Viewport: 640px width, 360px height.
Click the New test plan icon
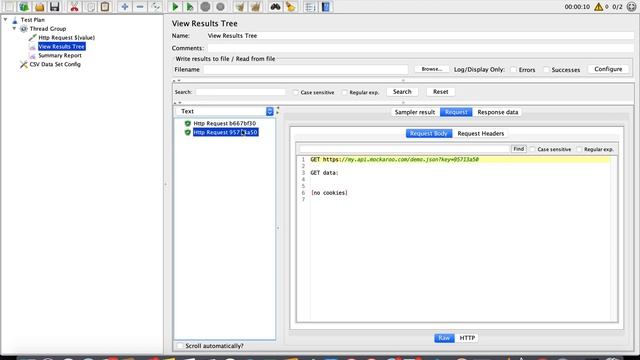(9, 7)
